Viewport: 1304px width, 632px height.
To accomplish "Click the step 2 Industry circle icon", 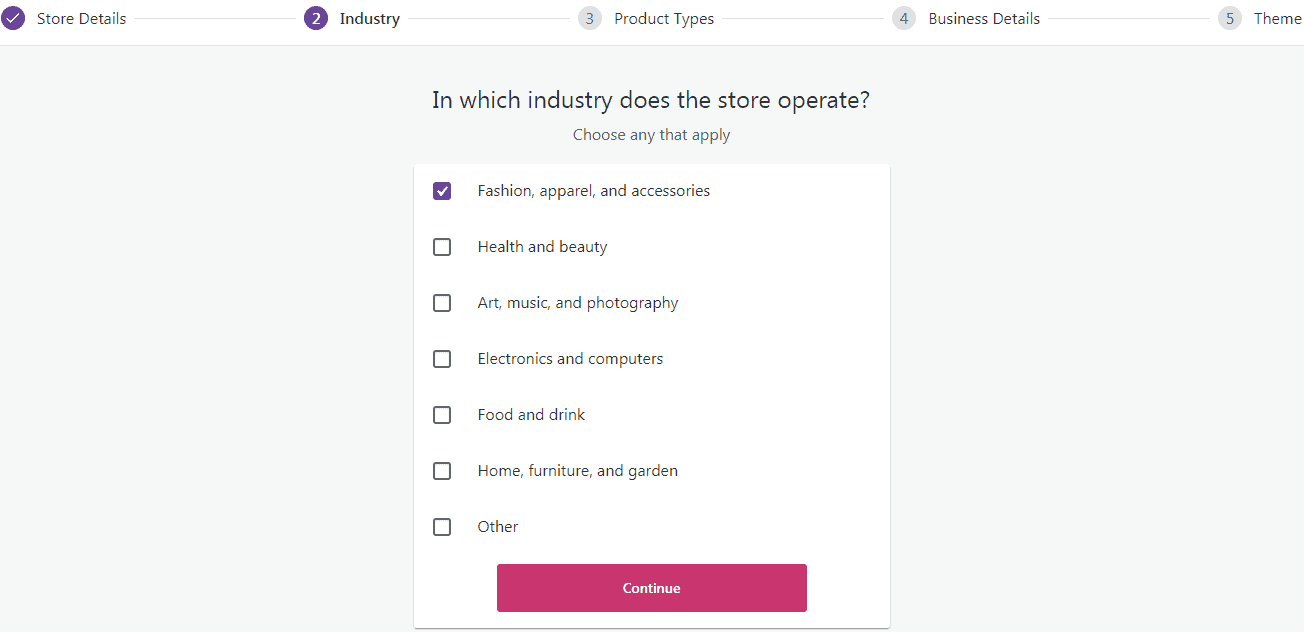I will pyautogui.click(x=316, y=18).
